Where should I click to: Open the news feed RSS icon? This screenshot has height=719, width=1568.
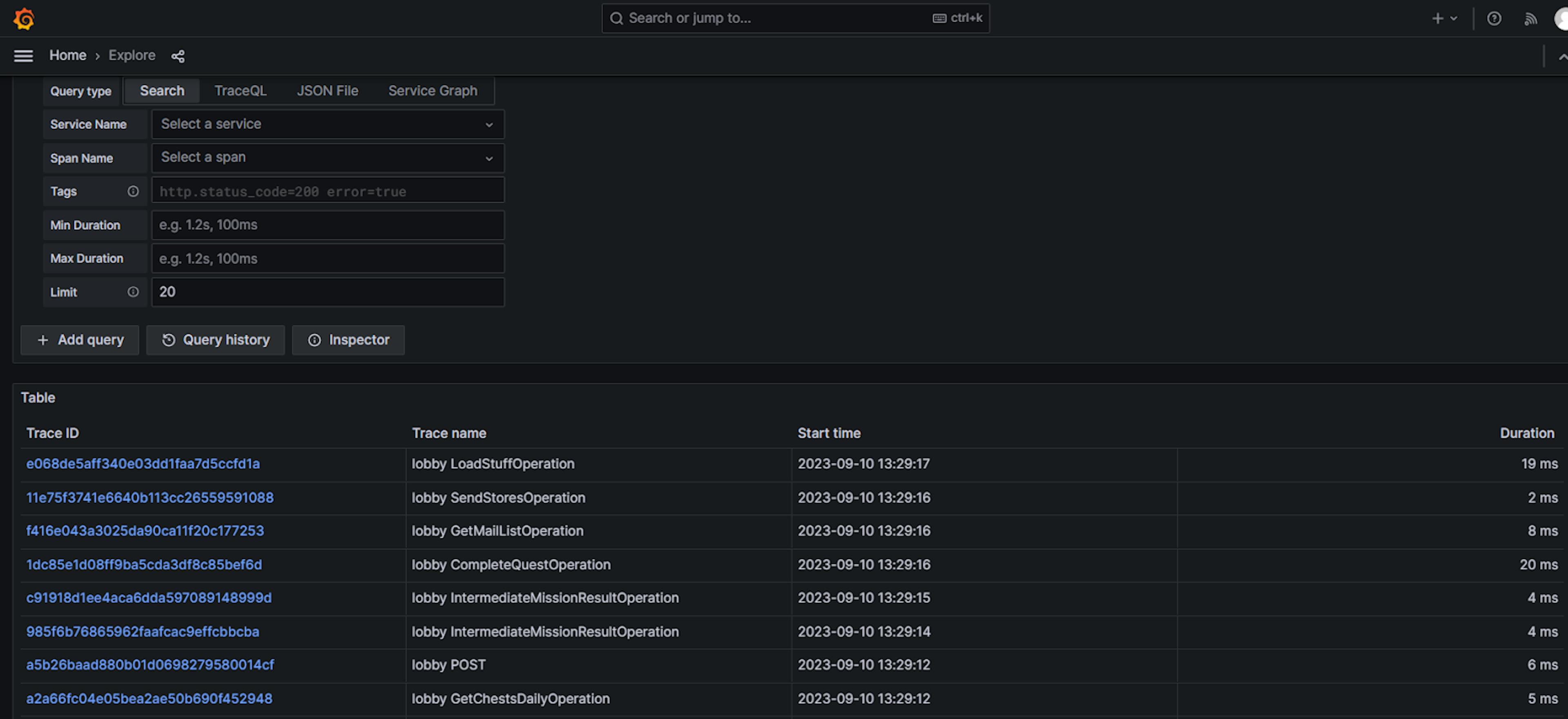point(1530,19)
